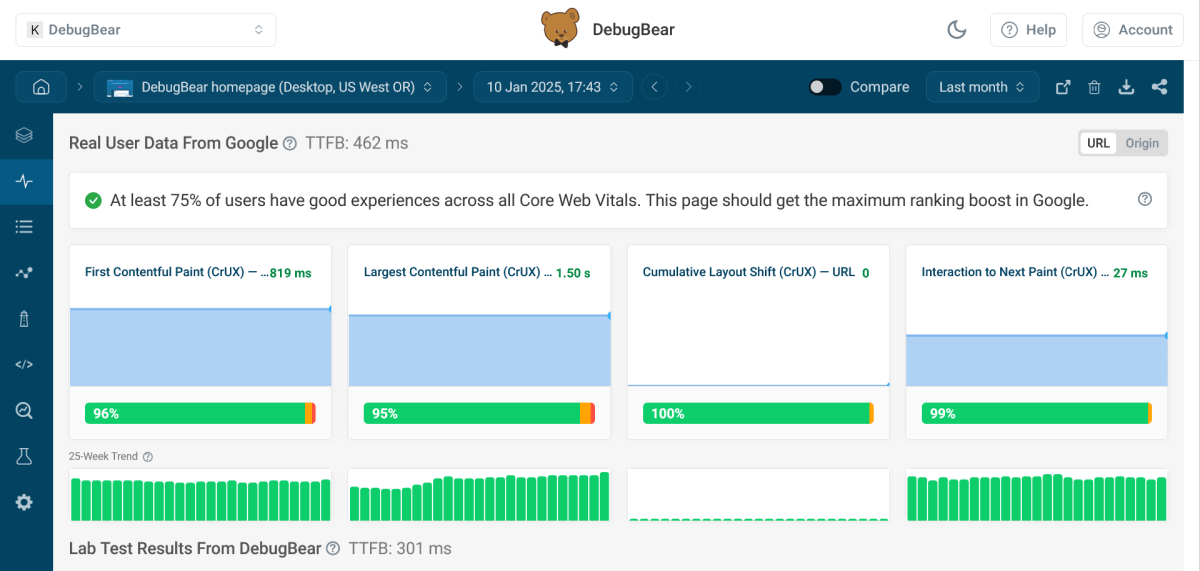This screenshot has height=571, width=1200.
Task: Click the DebugBear bear logo
Action: (x=560, y=29)
